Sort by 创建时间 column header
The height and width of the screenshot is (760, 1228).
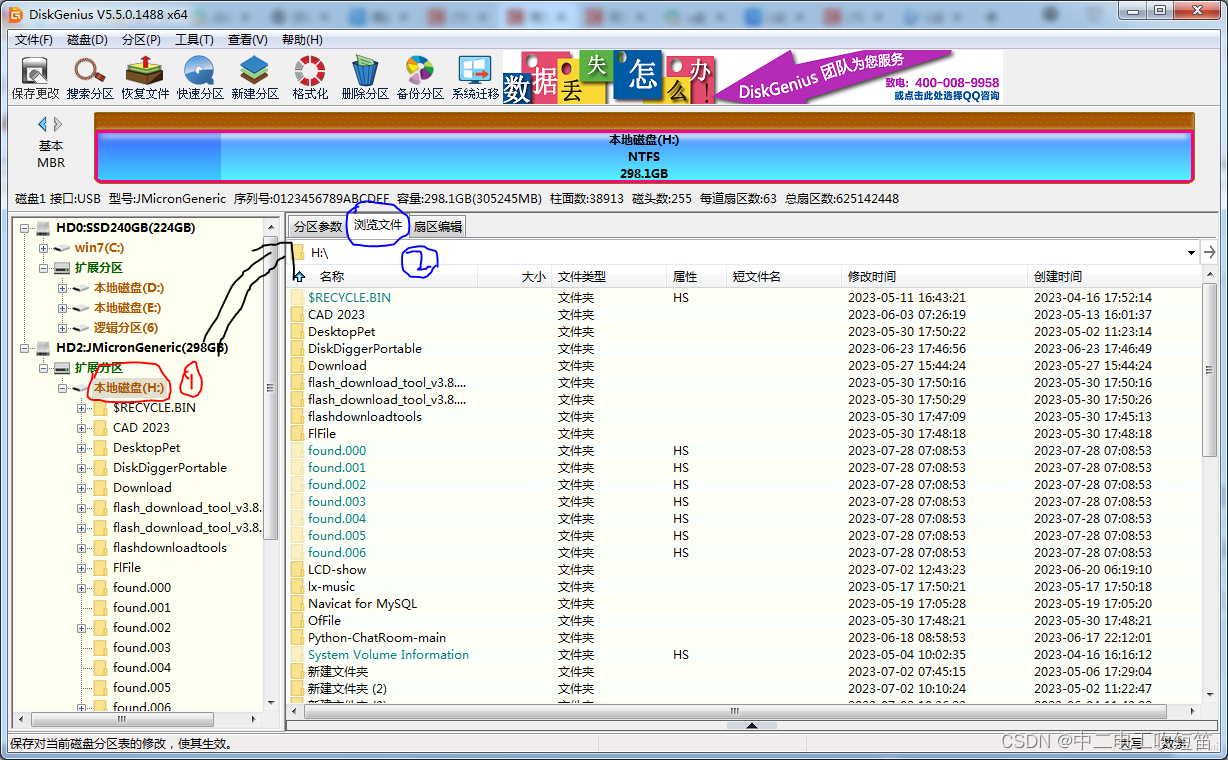1058,277
